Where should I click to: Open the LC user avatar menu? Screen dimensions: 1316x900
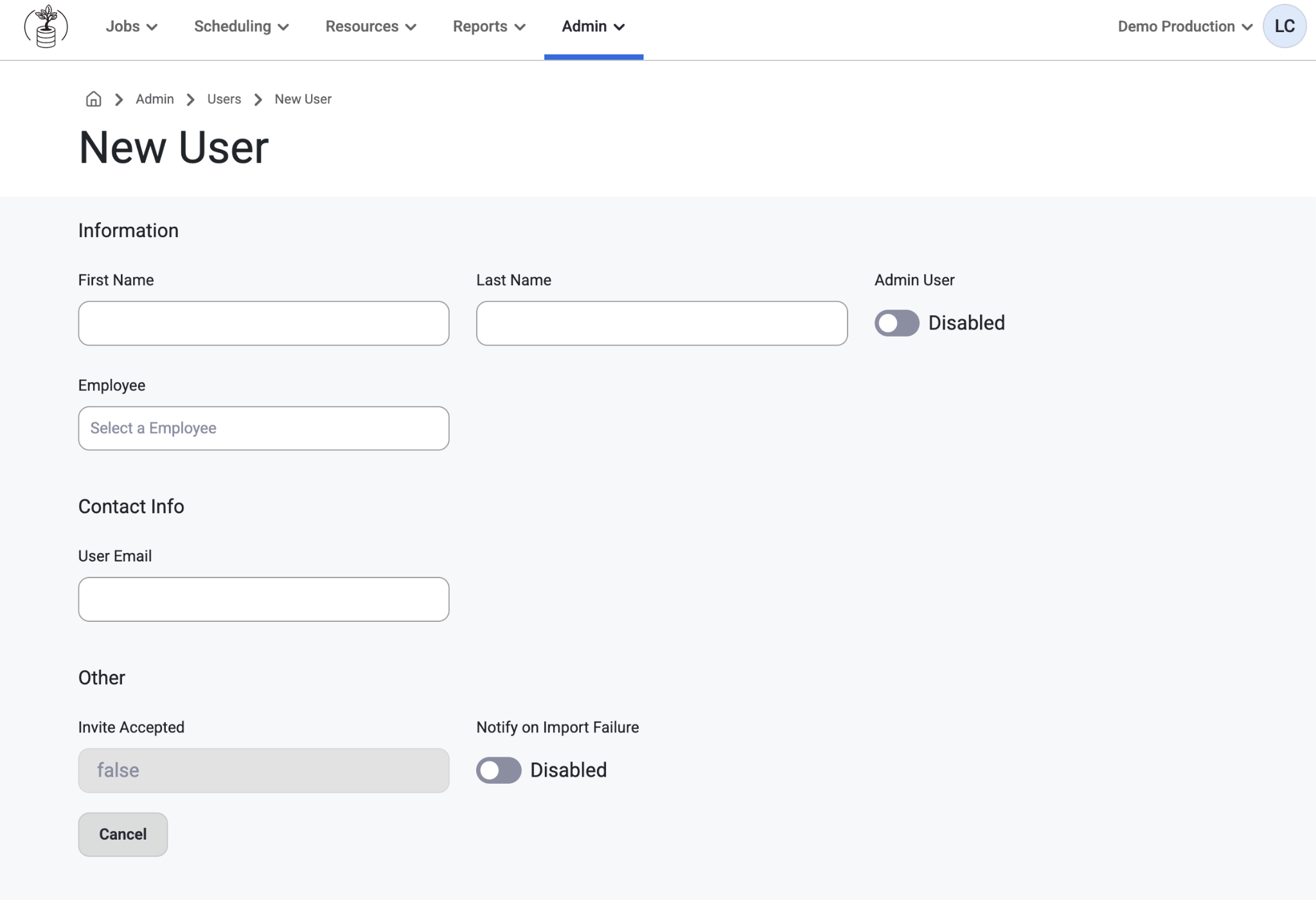pos(1285,26)
